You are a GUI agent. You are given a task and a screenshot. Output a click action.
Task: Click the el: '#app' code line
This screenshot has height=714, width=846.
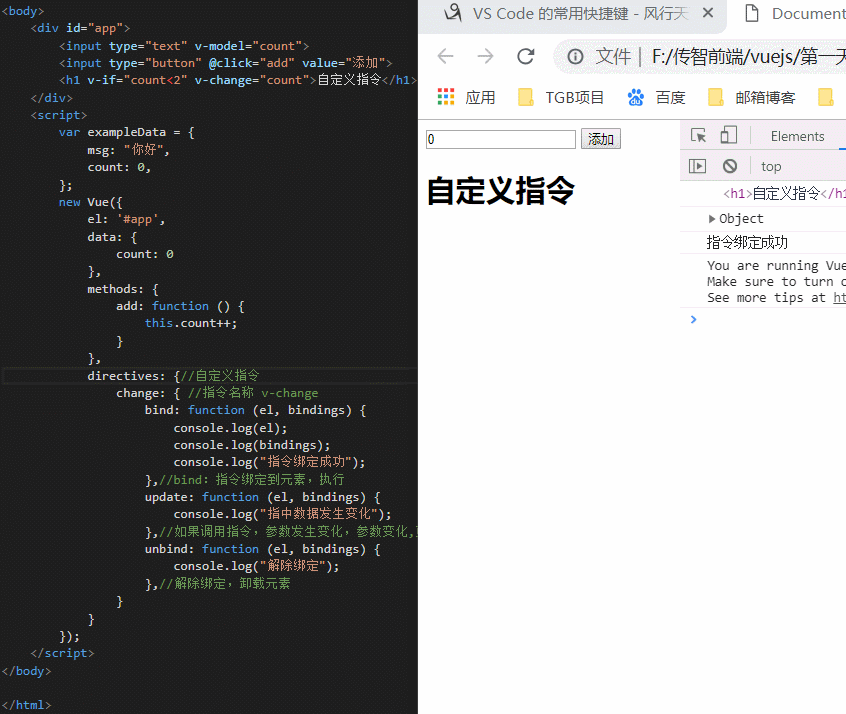(126, 220)
